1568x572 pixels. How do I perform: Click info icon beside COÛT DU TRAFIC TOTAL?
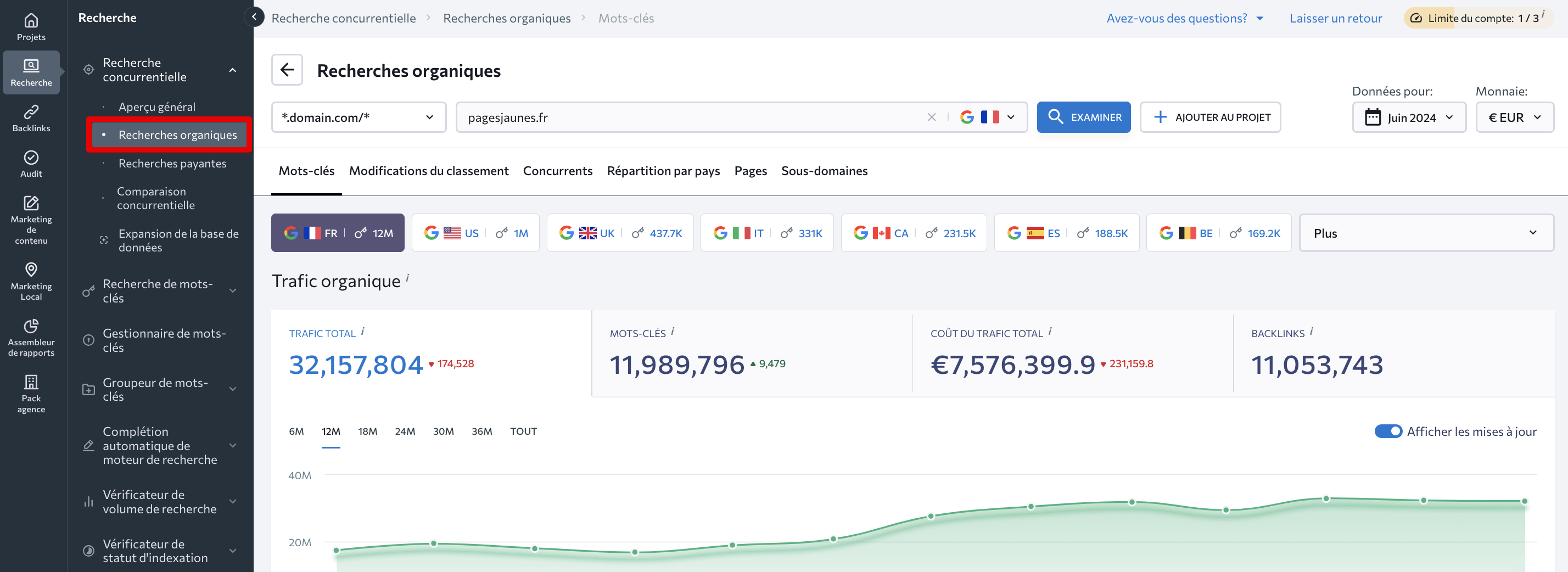point(1050,331)
